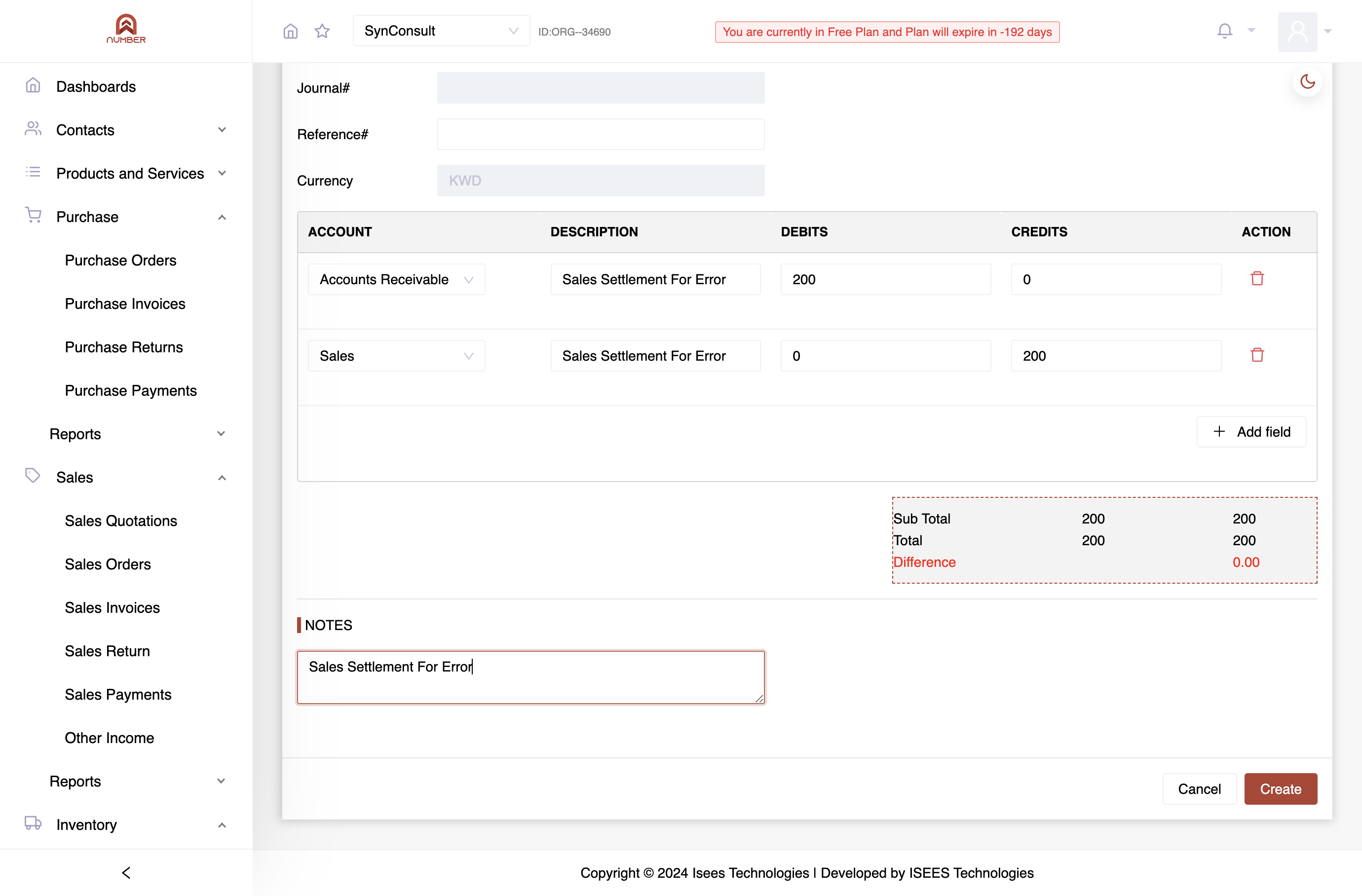The height and width of the screenshot is (896, 1362).
Task: Open Sales Orders
Action: click(x=108, y=564)
